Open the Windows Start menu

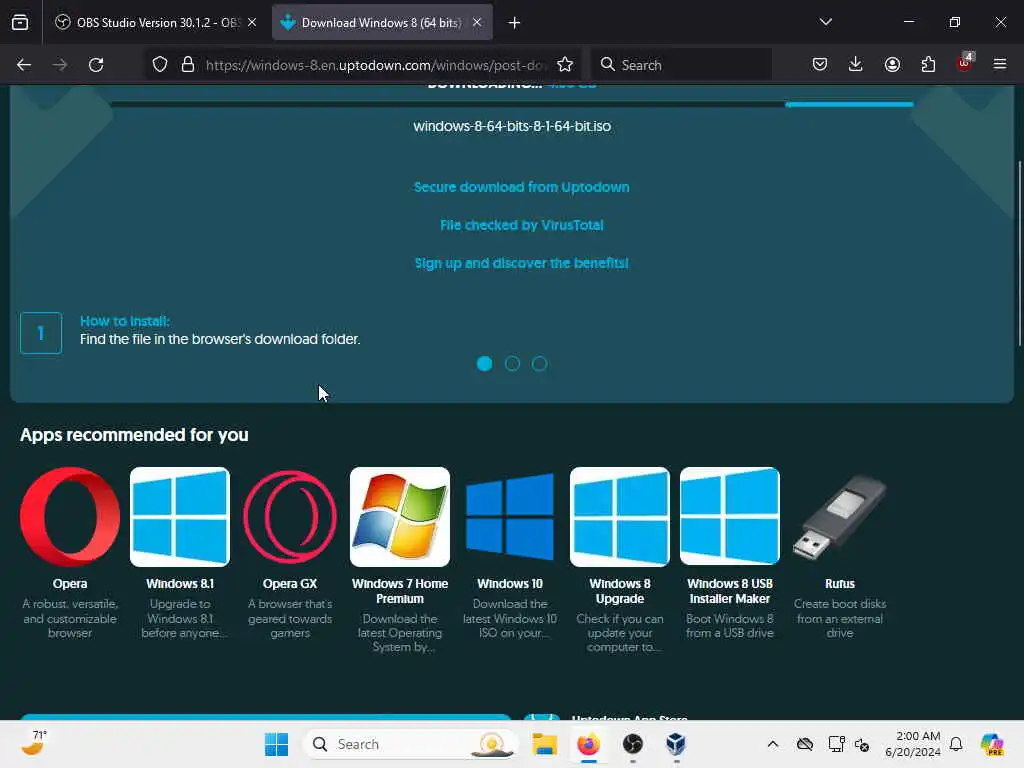(x=276, y=744)
